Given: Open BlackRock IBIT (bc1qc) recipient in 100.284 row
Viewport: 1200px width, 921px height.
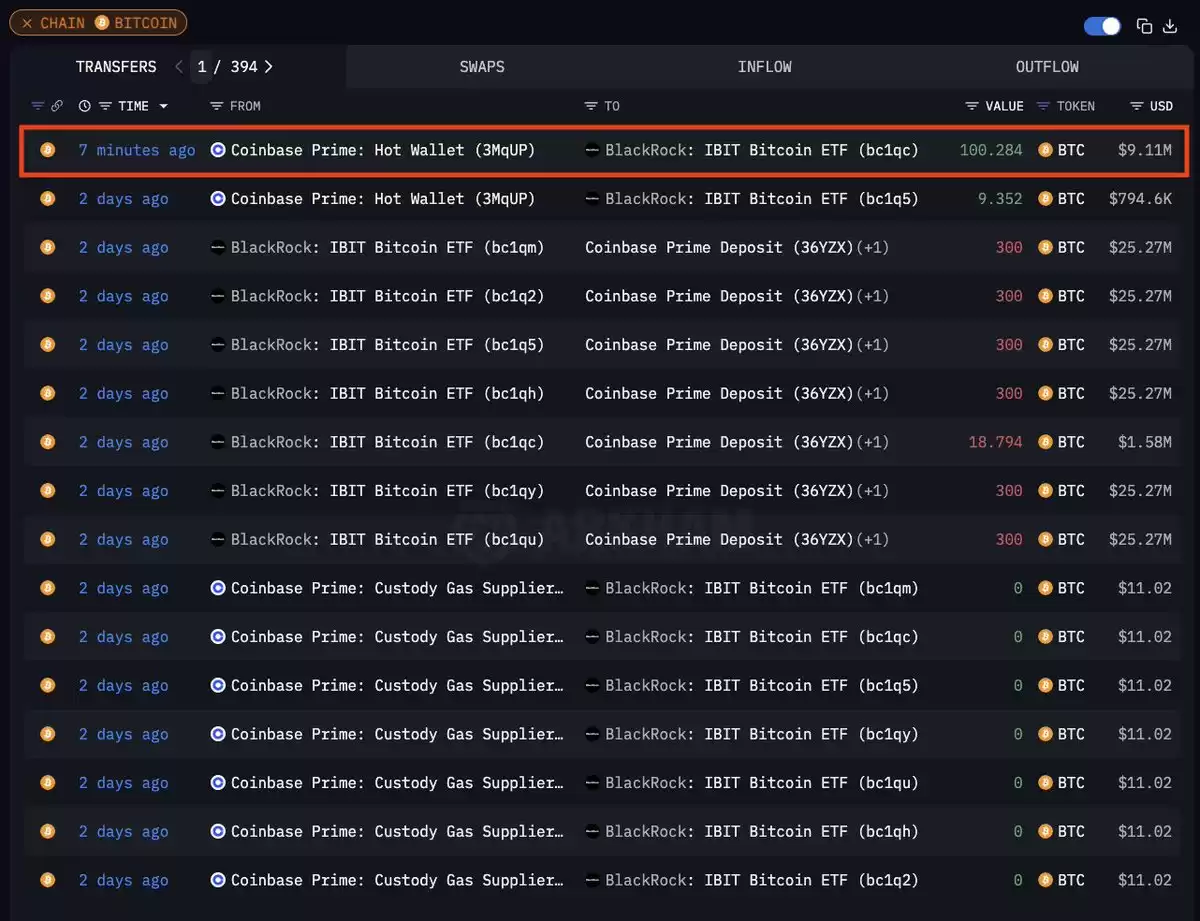Looking at the screenshot, I should point(762,150).
